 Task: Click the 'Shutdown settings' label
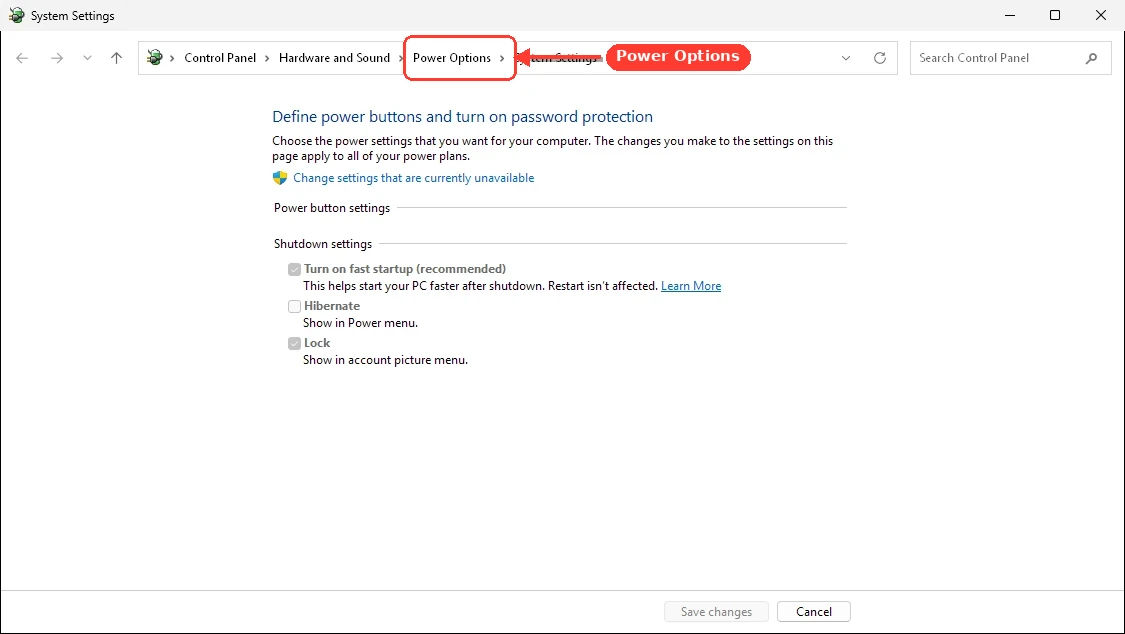[x=323, y=244]
